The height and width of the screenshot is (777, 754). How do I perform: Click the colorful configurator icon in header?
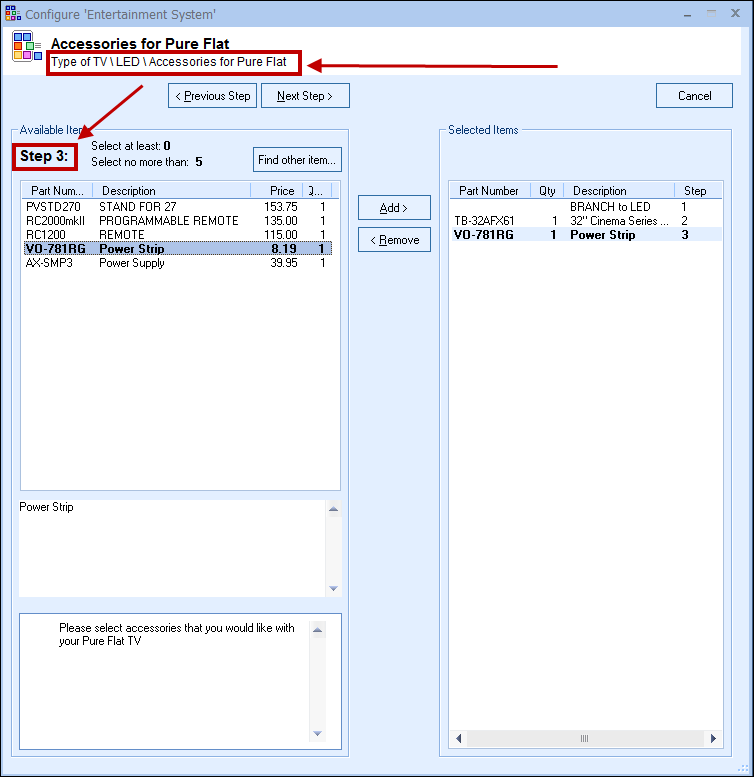tap(27, 47)
